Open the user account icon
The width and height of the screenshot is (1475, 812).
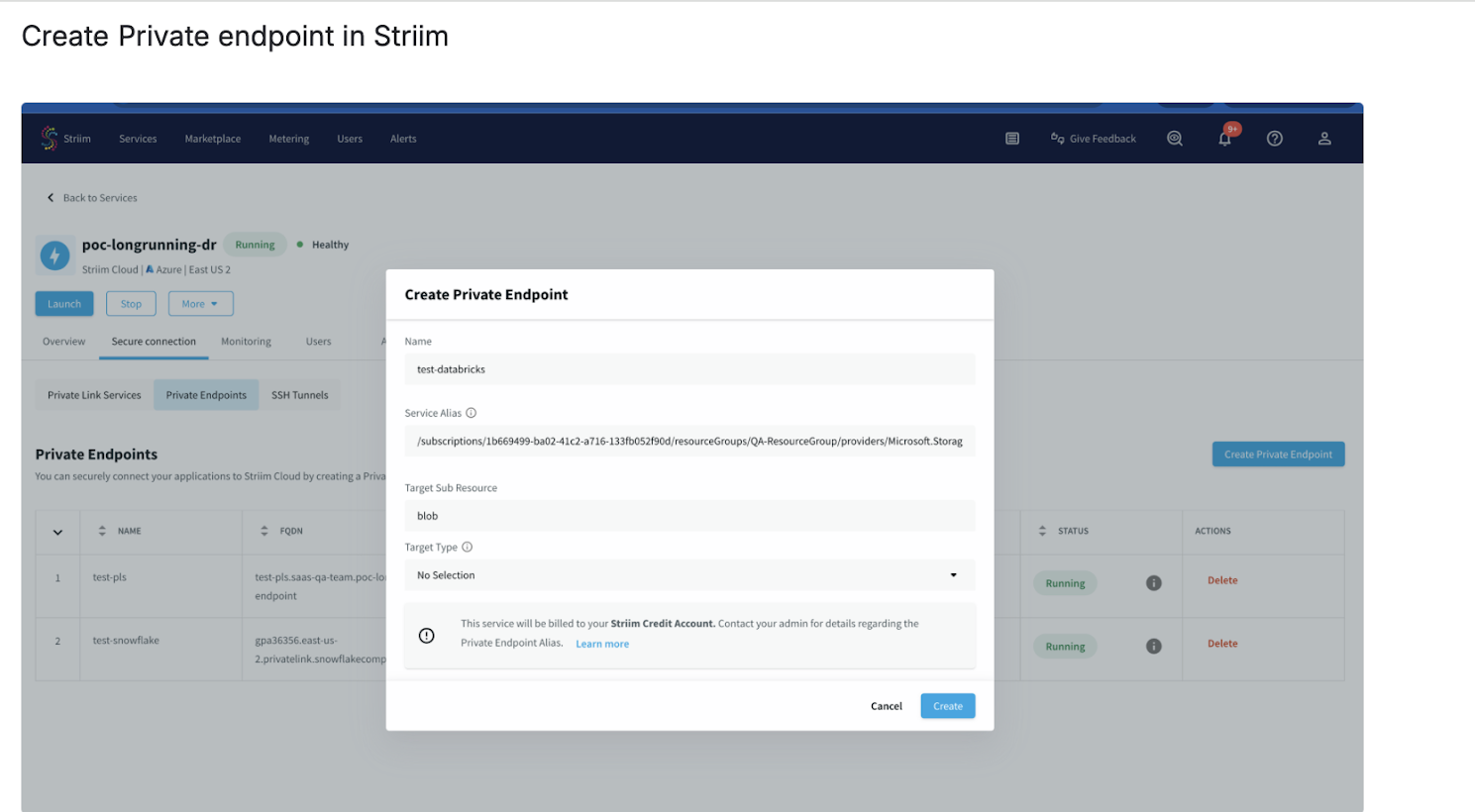1324,139
